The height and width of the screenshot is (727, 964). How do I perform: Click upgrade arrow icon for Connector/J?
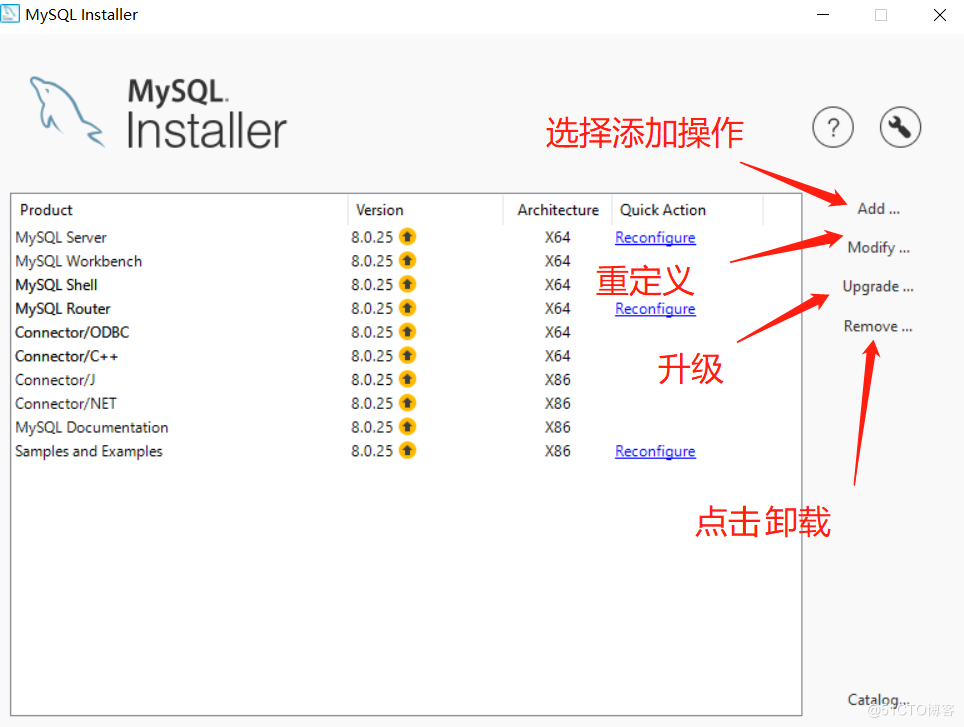[x=407, y=379]
